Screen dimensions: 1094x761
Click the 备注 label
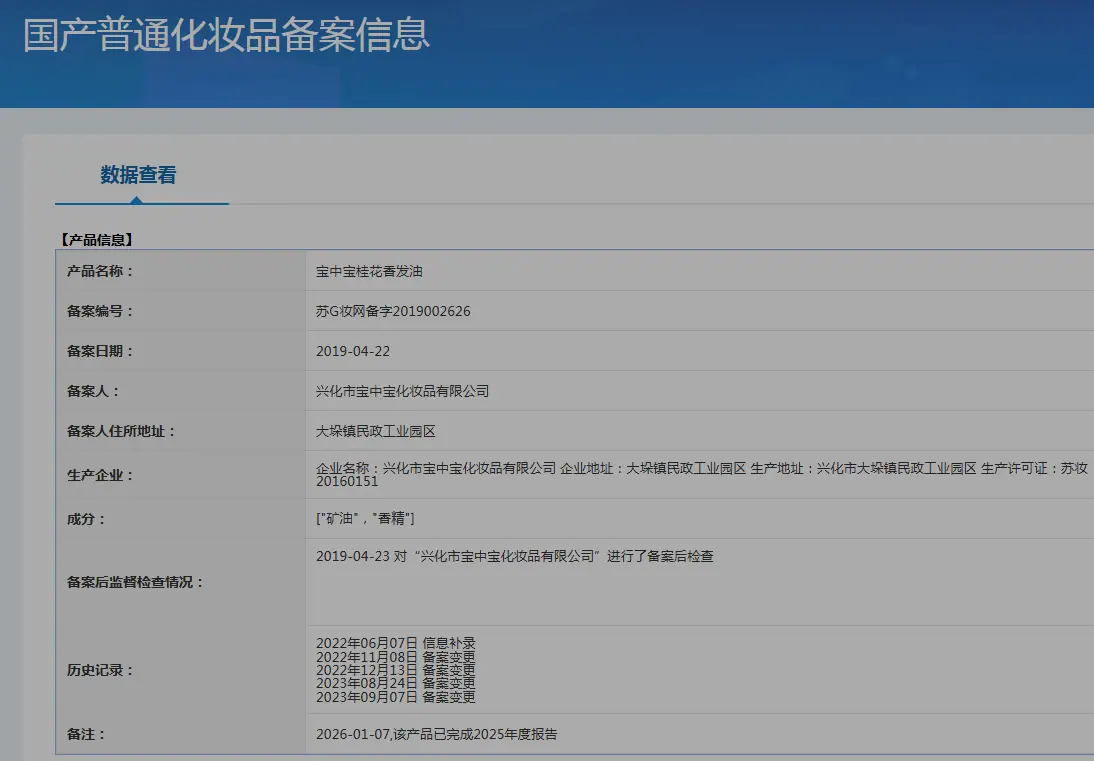(x=86, y=734)
